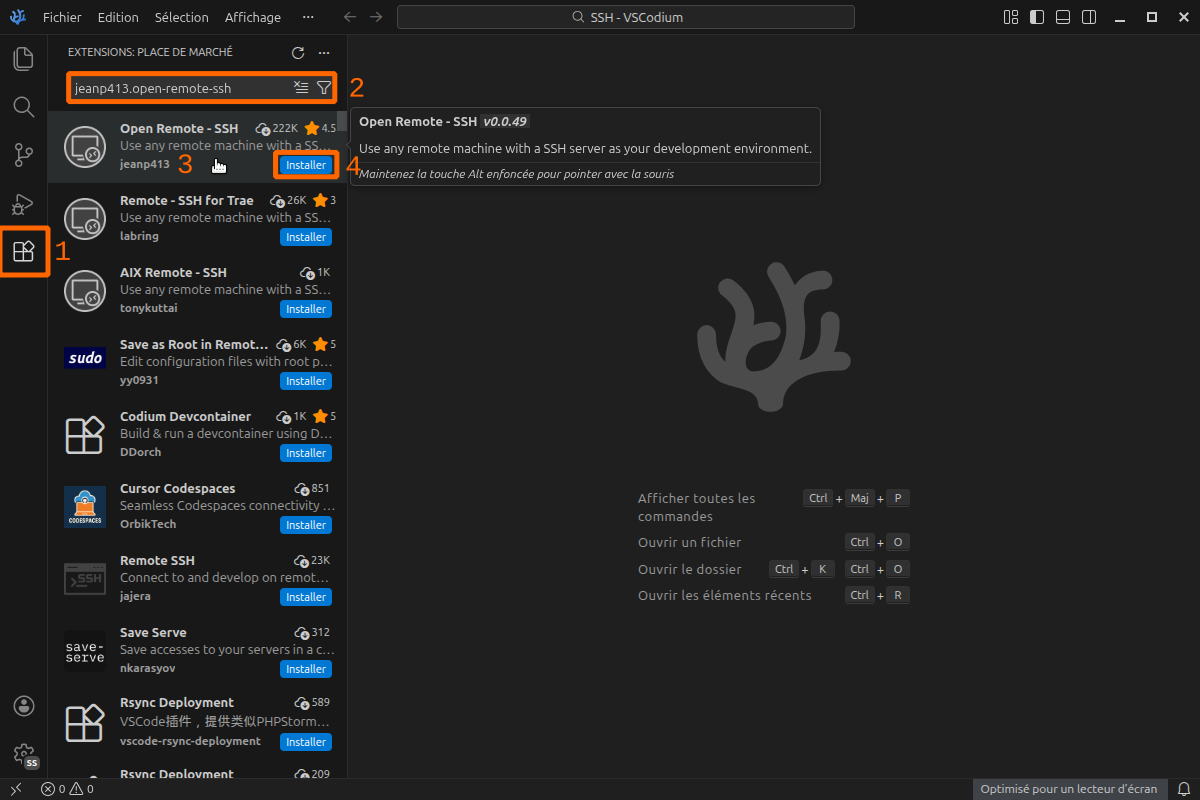Install Save Serve extension

point(306,669)
